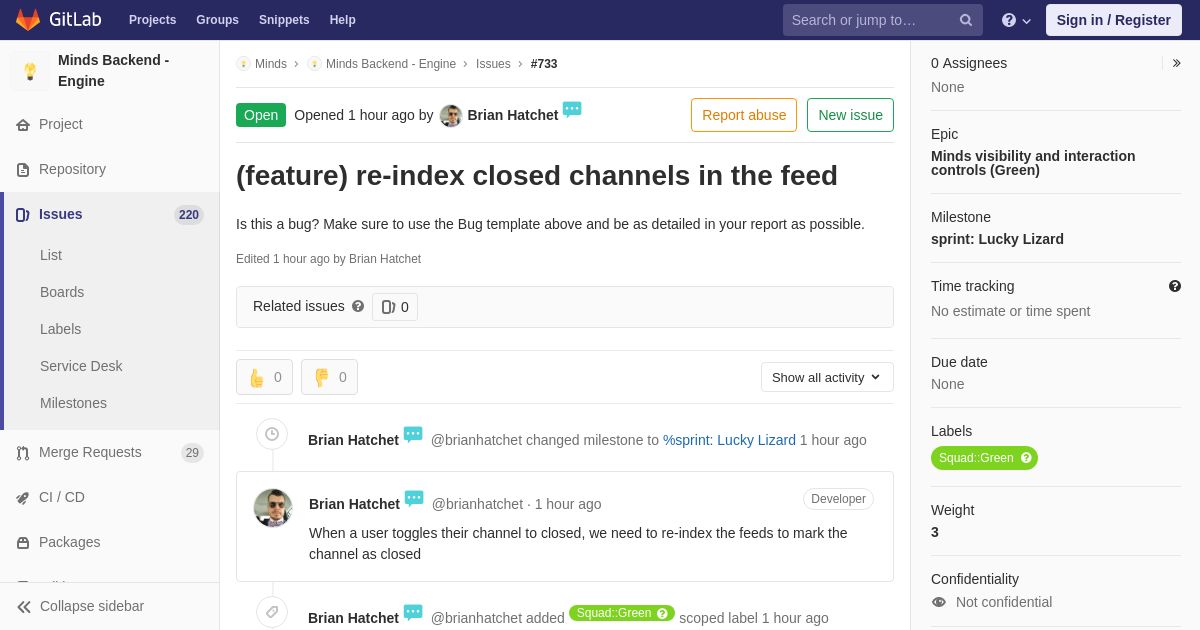The image size is (1200, 630).
Task: Click the New issue button
Action: coord(850,115)
